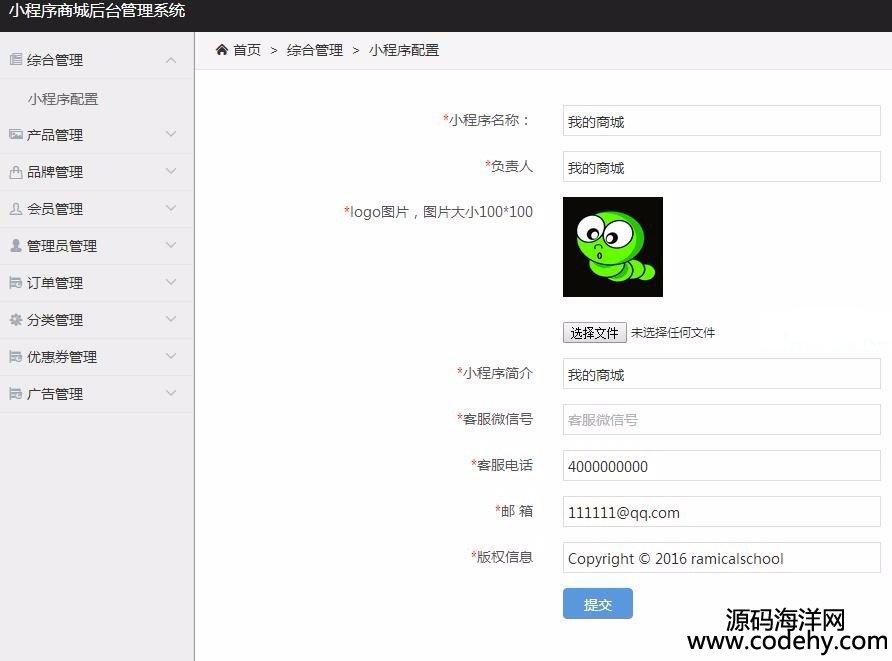
Task: Click the 订单管理 sidebar icon
Action: [x=16, y=283]
